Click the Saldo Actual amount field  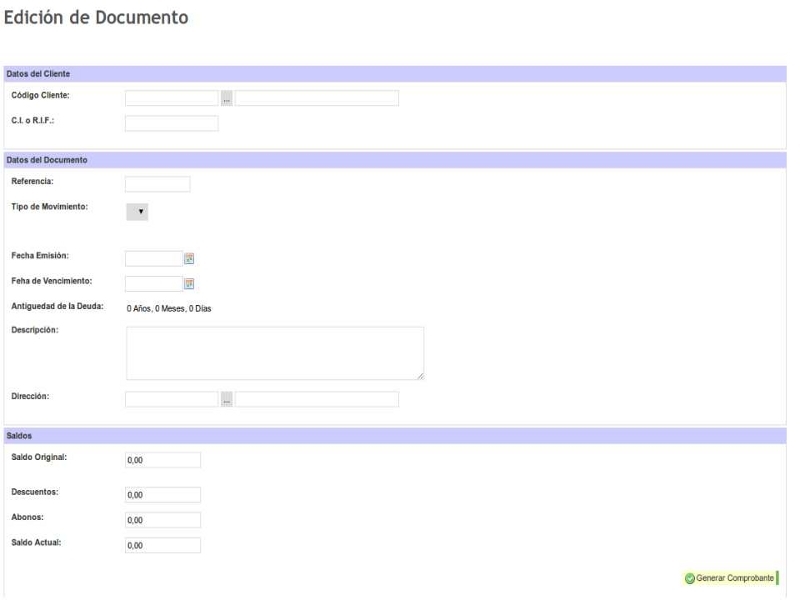pyautogui.click(x=163, y=545)
